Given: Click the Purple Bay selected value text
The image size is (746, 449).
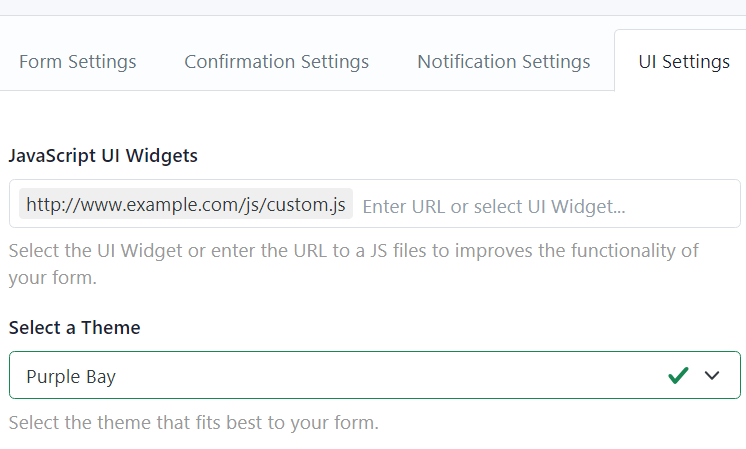Looking at the screenshot, I should (x=71, y=377).
